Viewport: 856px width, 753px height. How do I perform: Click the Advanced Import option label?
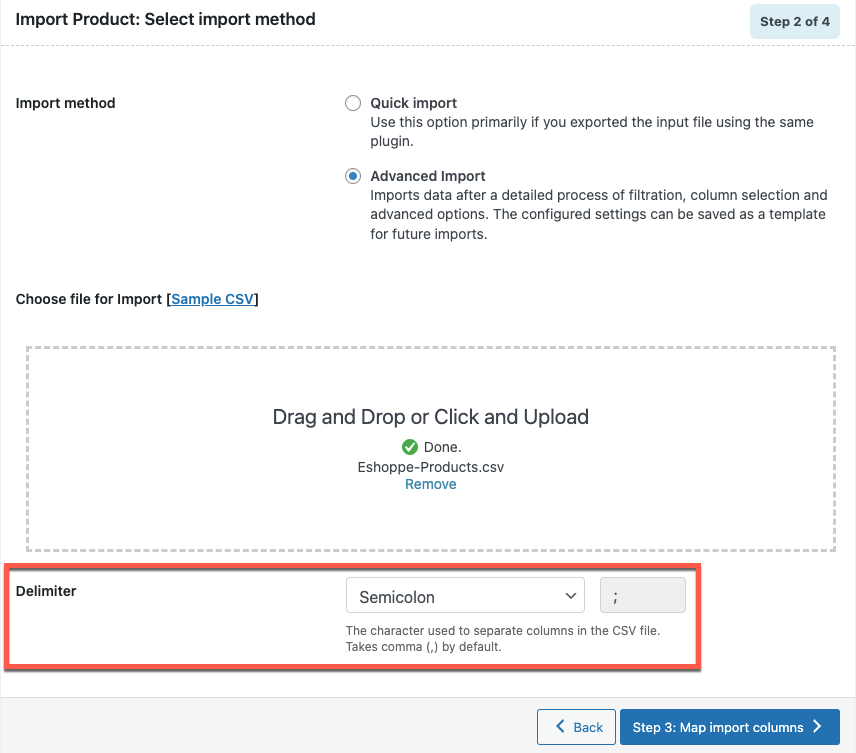coord(427,176)
